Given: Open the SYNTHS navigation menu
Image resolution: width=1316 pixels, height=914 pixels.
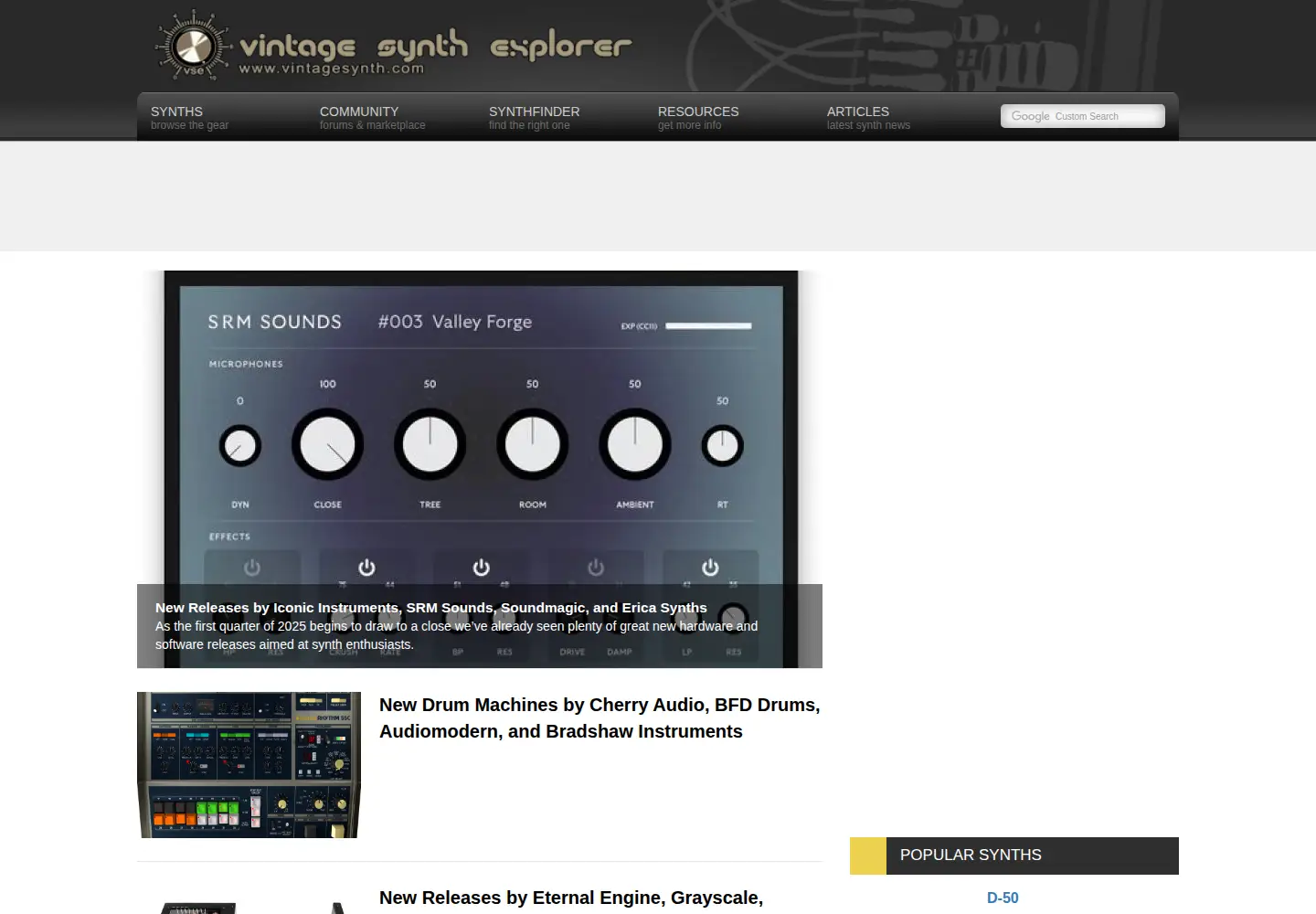Looking at the screenshot, I should [190, 118].
